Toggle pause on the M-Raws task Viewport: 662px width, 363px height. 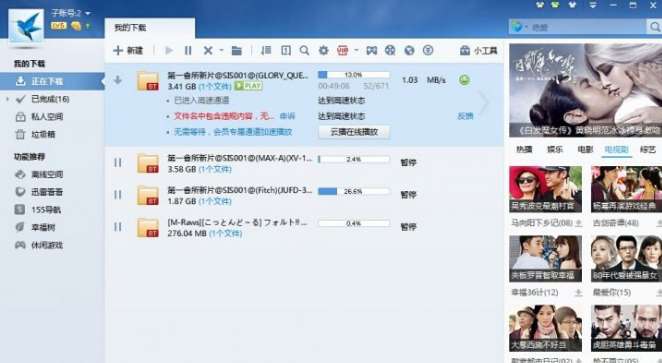(118, 227)
